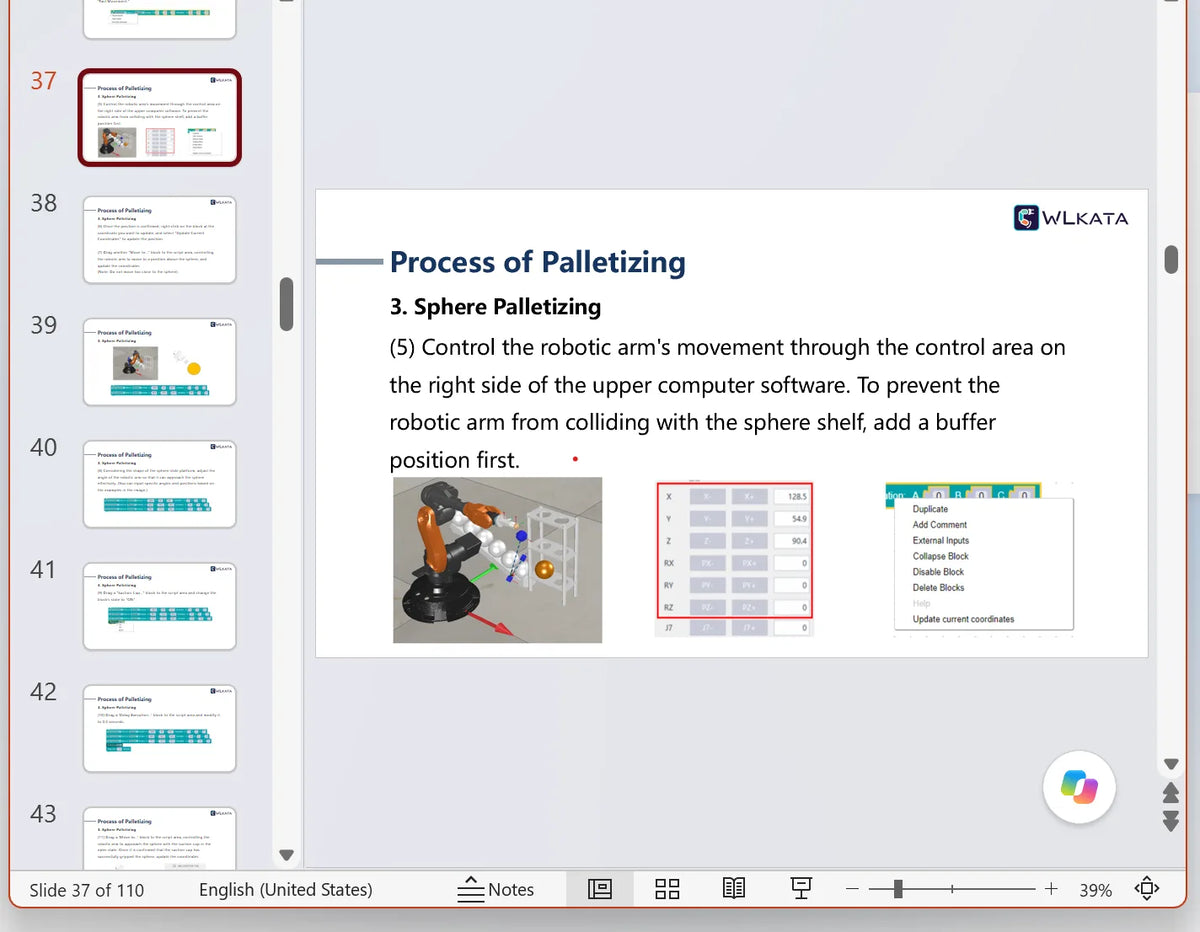Select slide 39 thumbnail
Image resolution: width=1200 pixels, height=932 pixels.
coord(160,362)
